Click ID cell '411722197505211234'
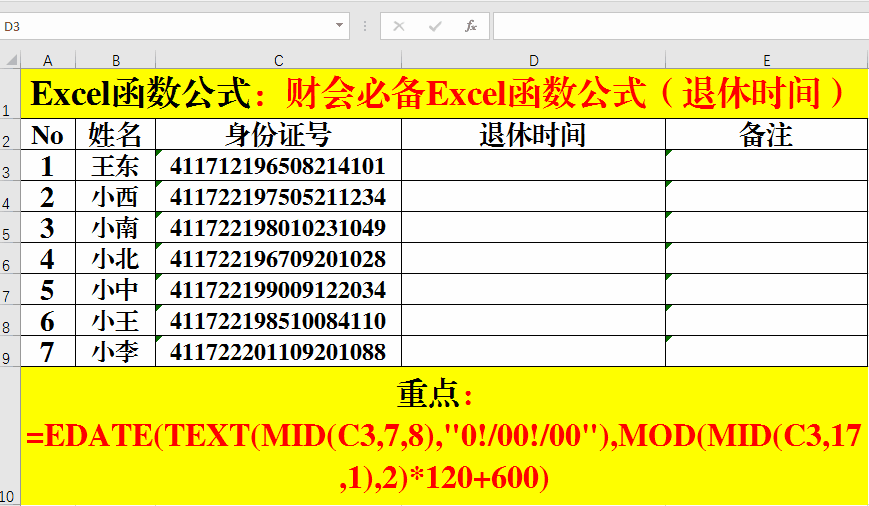Viewport: 869px width, 506px height. (x=278, y=196)
